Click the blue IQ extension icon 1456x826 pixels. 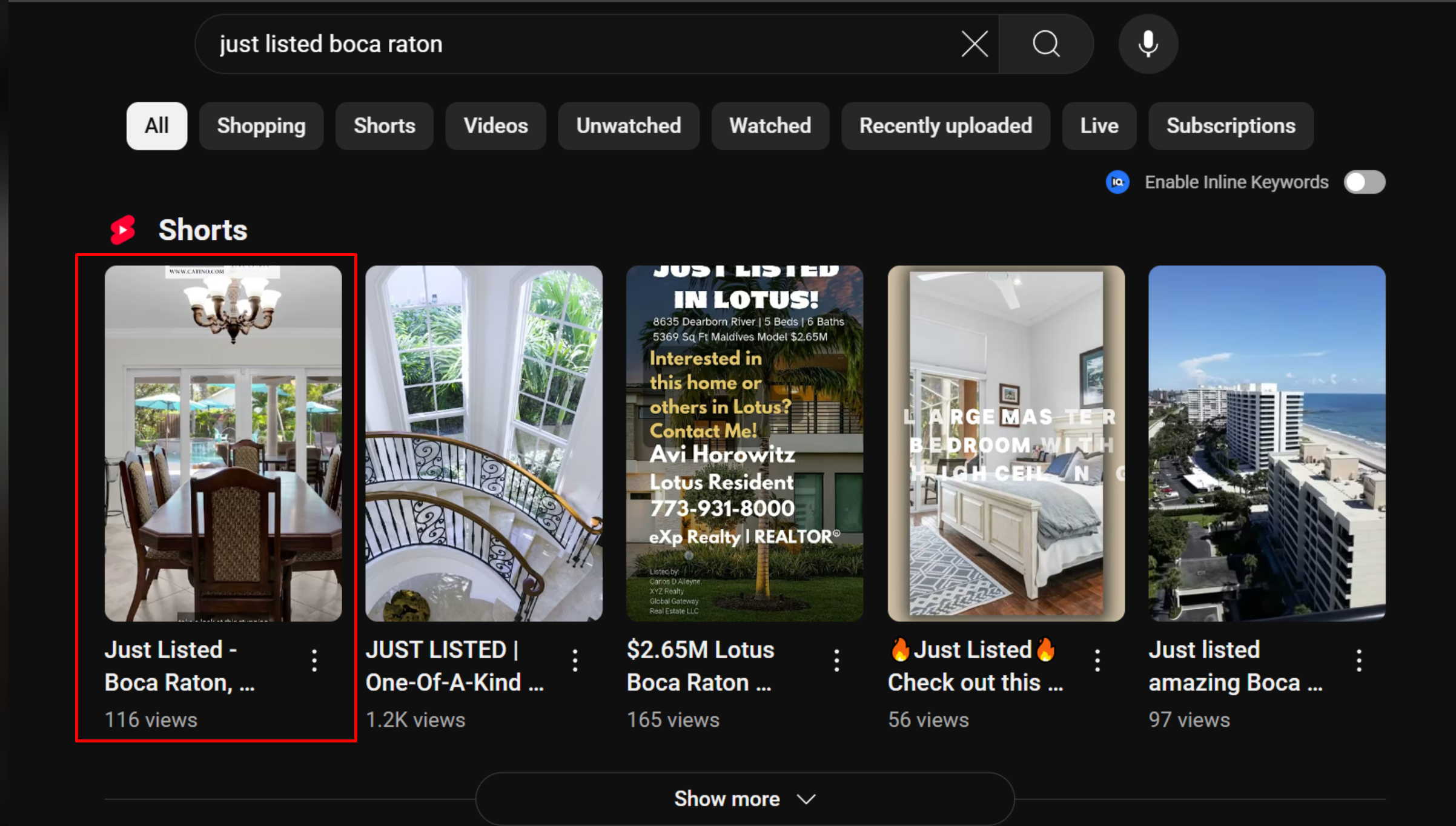pyautogui.click(x=1117, y=182)
